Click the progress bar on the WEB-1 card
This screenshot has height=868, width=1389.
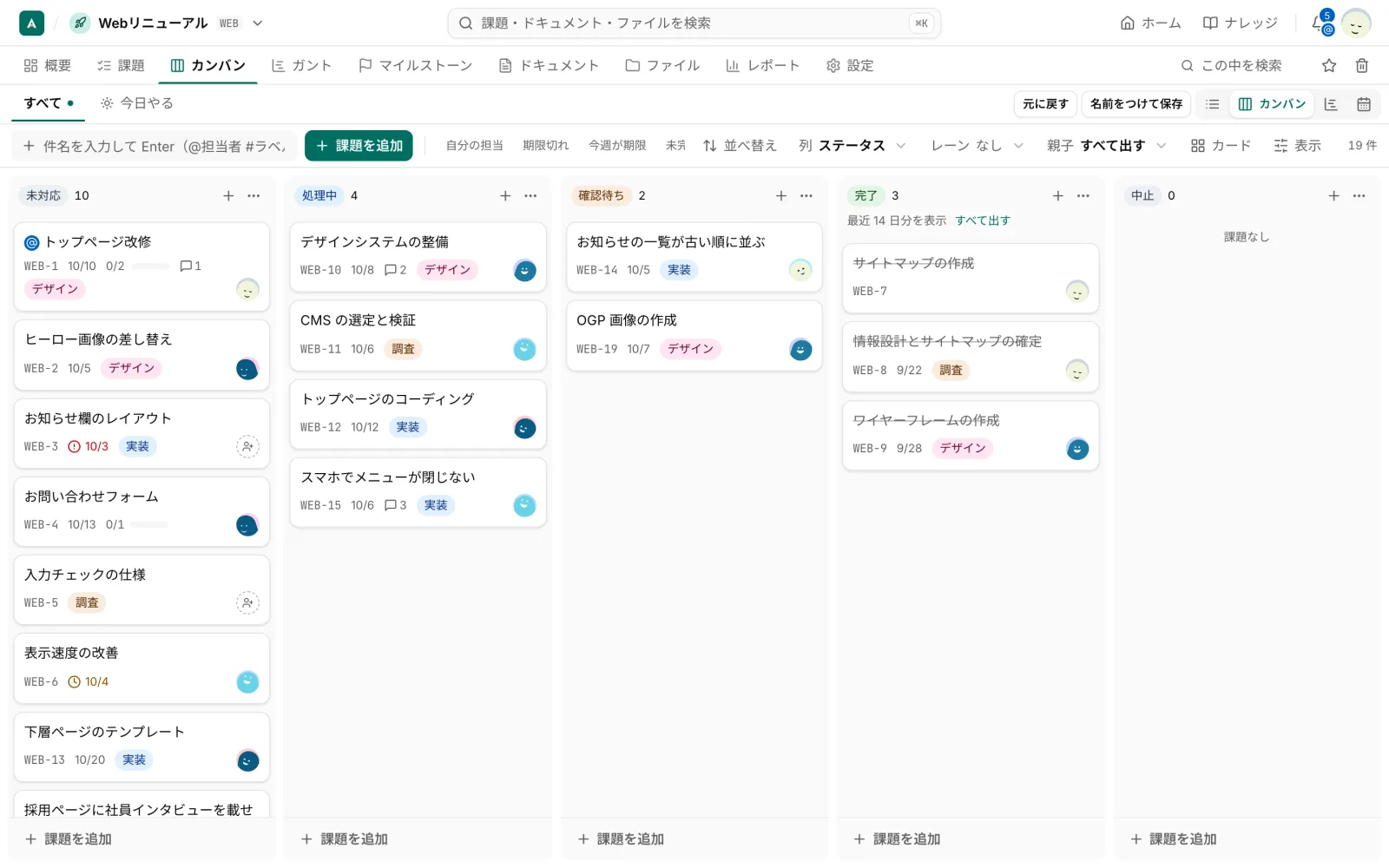151,266
